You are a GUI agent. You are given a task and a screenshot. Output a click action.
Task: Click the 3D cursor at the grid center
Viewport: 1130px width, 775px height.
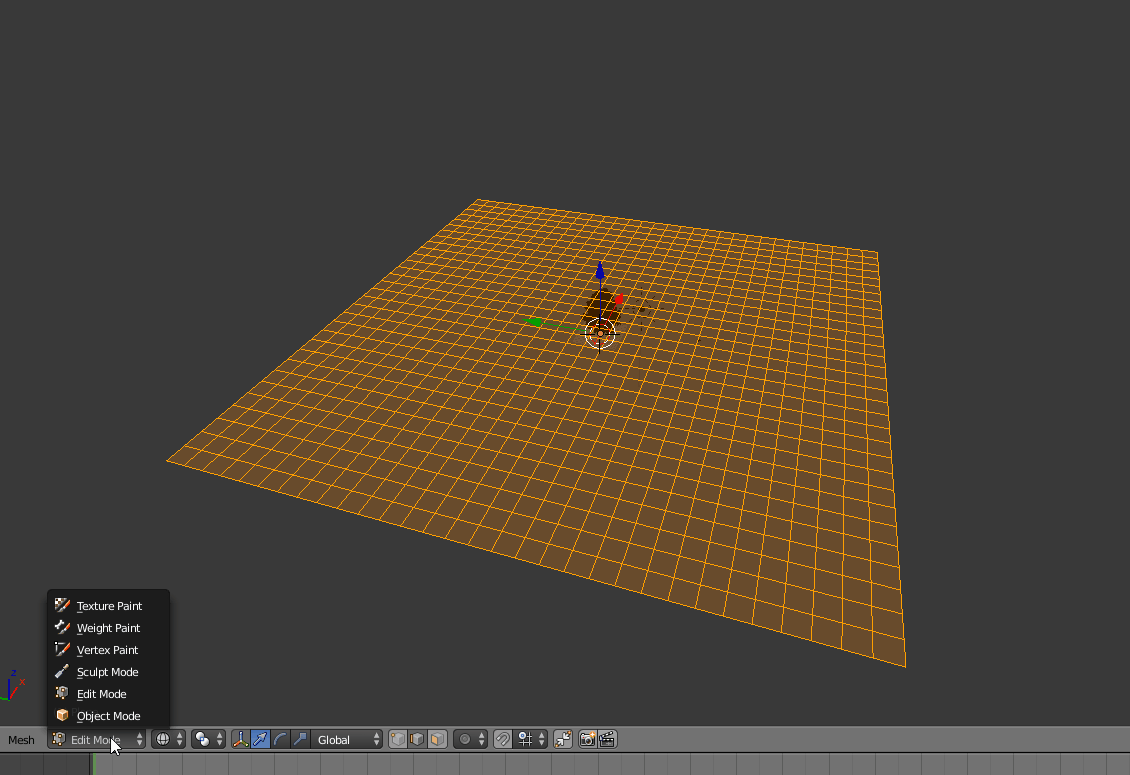(x=599, y=336)
